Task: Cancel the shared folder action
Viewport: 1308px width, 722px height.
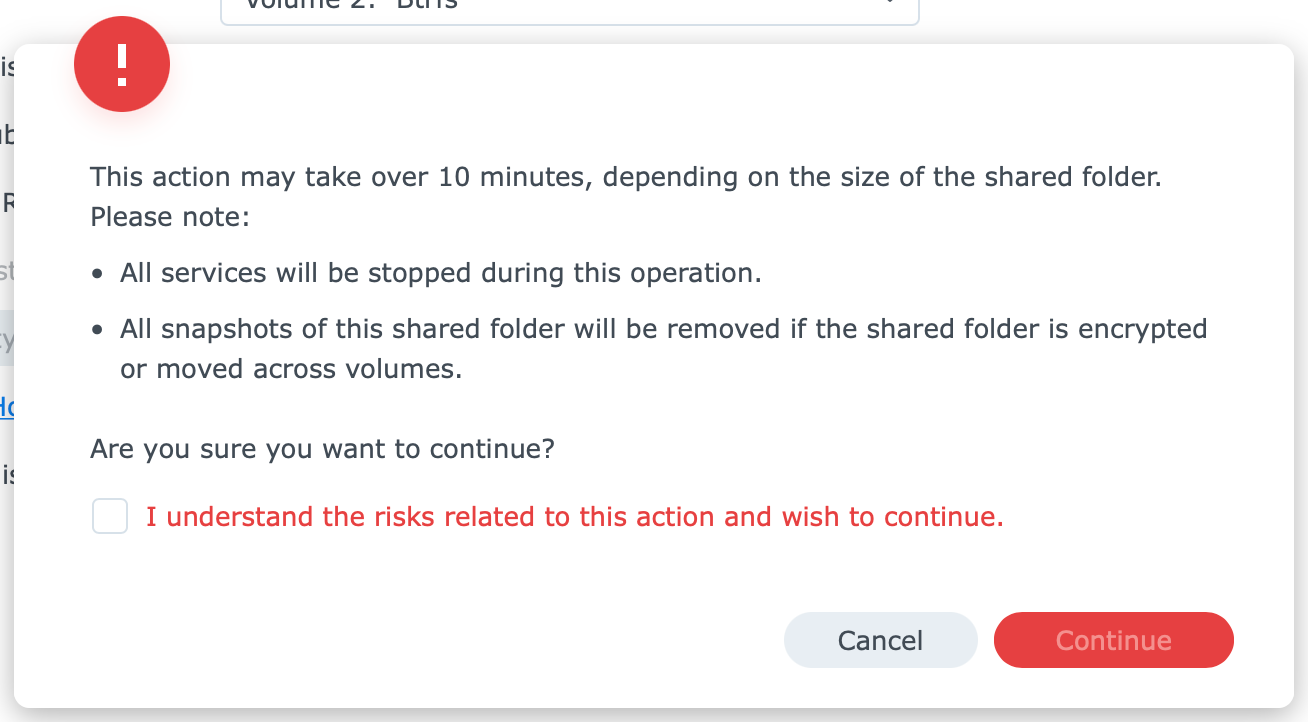Action: point(880,640)
